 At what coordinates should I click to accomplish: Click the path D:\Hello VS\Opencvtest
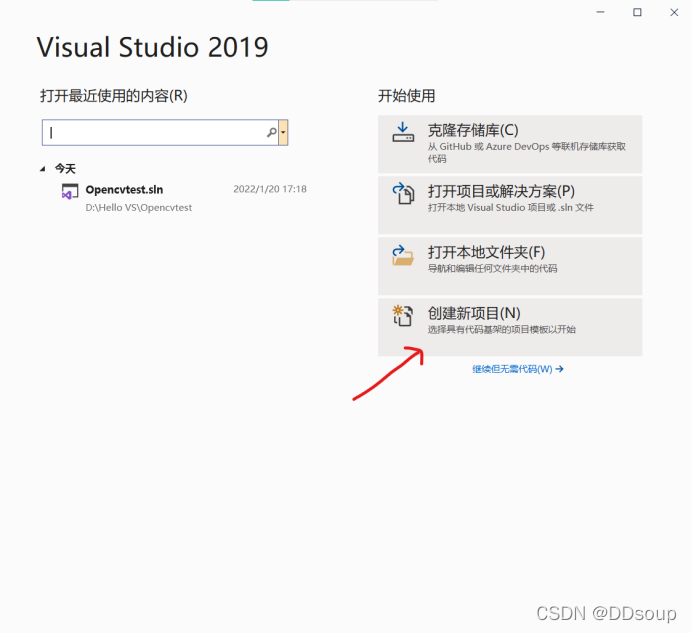[139, 207]
